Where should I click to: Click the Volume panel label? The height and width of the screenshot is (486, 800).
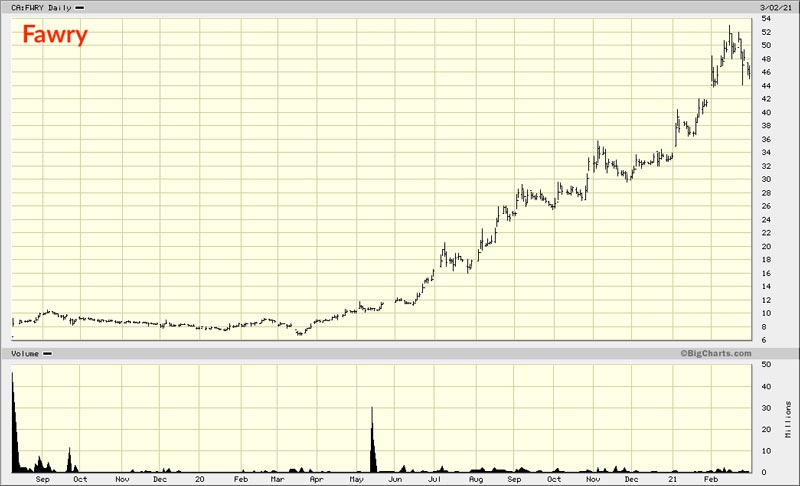pos(25,353)
